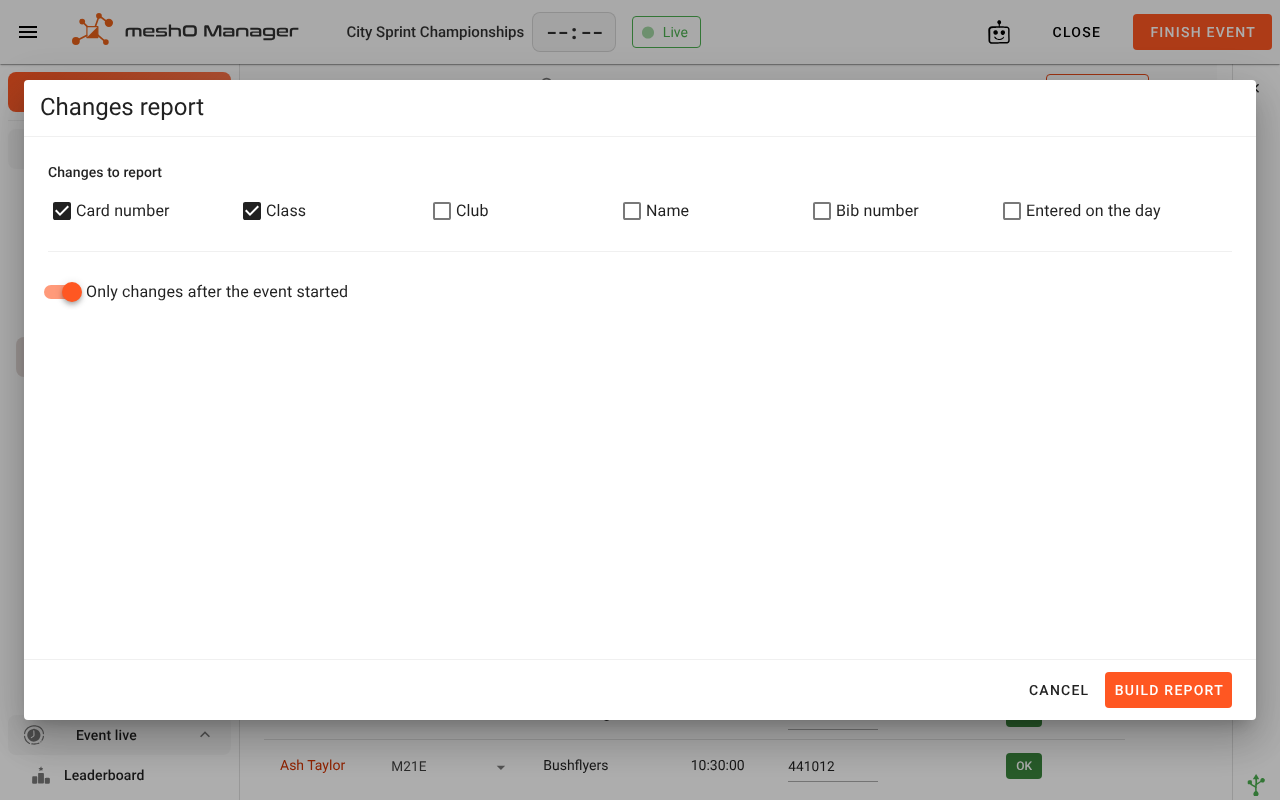The image size is (1280, 800).
Task: Open class dropdown for Ash Taylor
Action: tap(501, 767)
